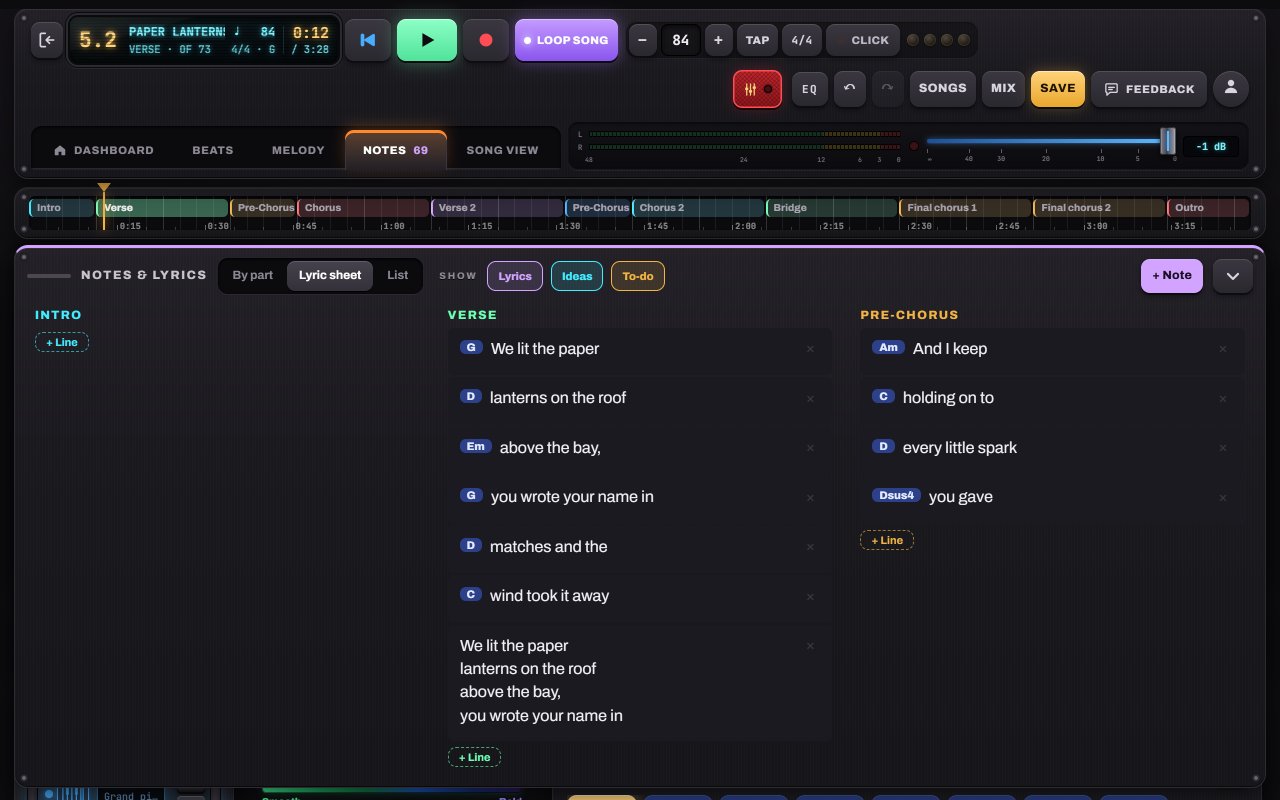Click the 84 tempo value field

[x=681, y=40]
